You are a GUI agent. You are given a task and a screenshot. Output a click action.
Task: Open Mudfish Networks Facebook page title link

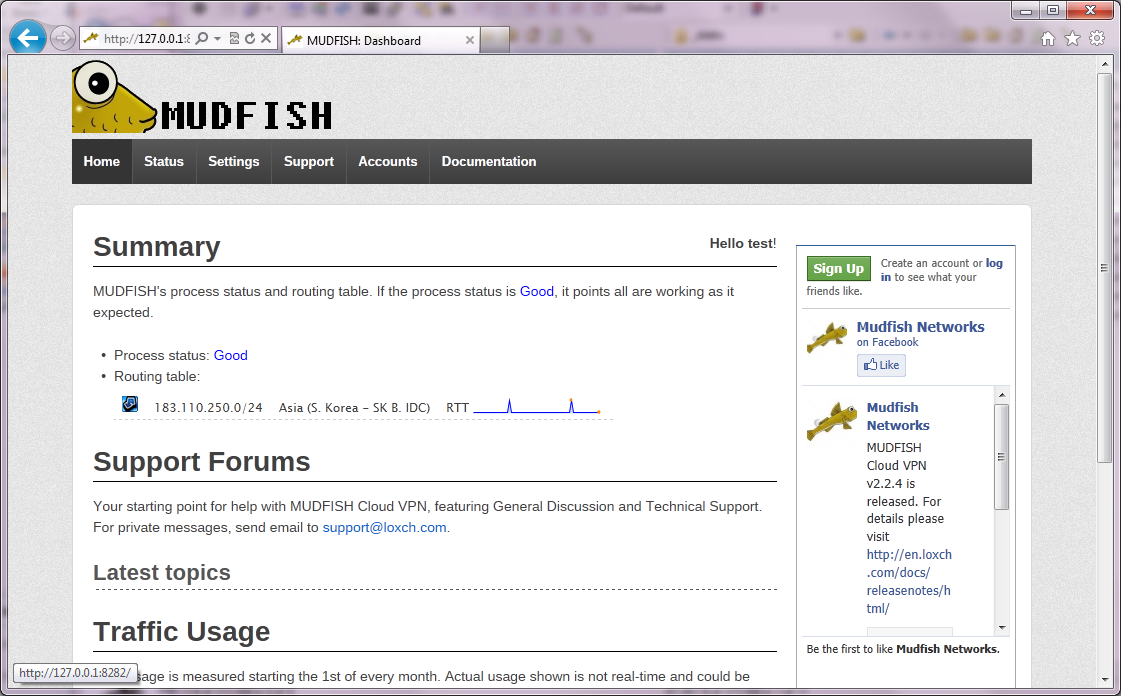921,327
